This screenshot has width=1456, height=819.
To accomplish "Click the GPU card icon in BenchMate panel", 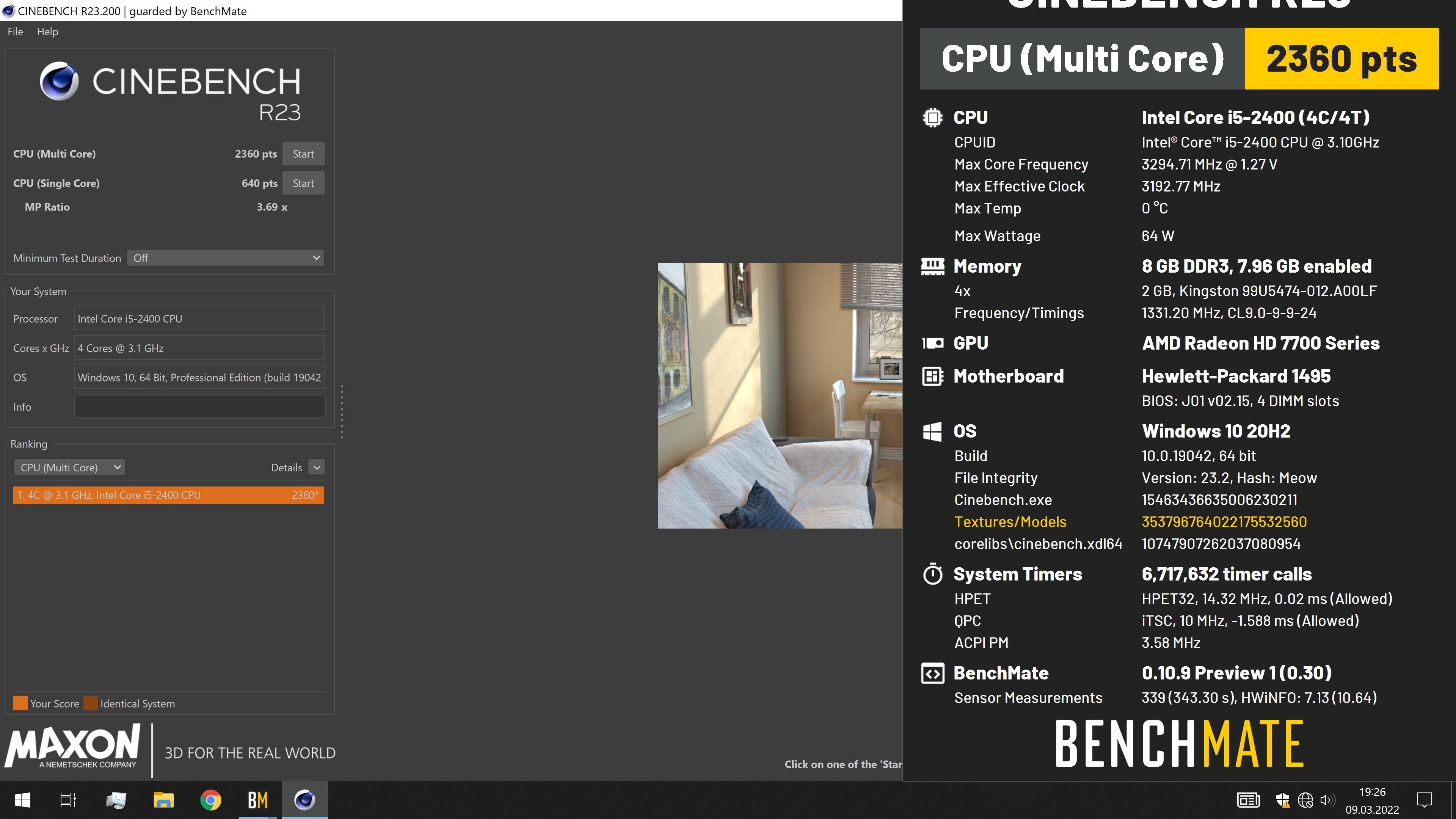I will (x=933, y=343).
